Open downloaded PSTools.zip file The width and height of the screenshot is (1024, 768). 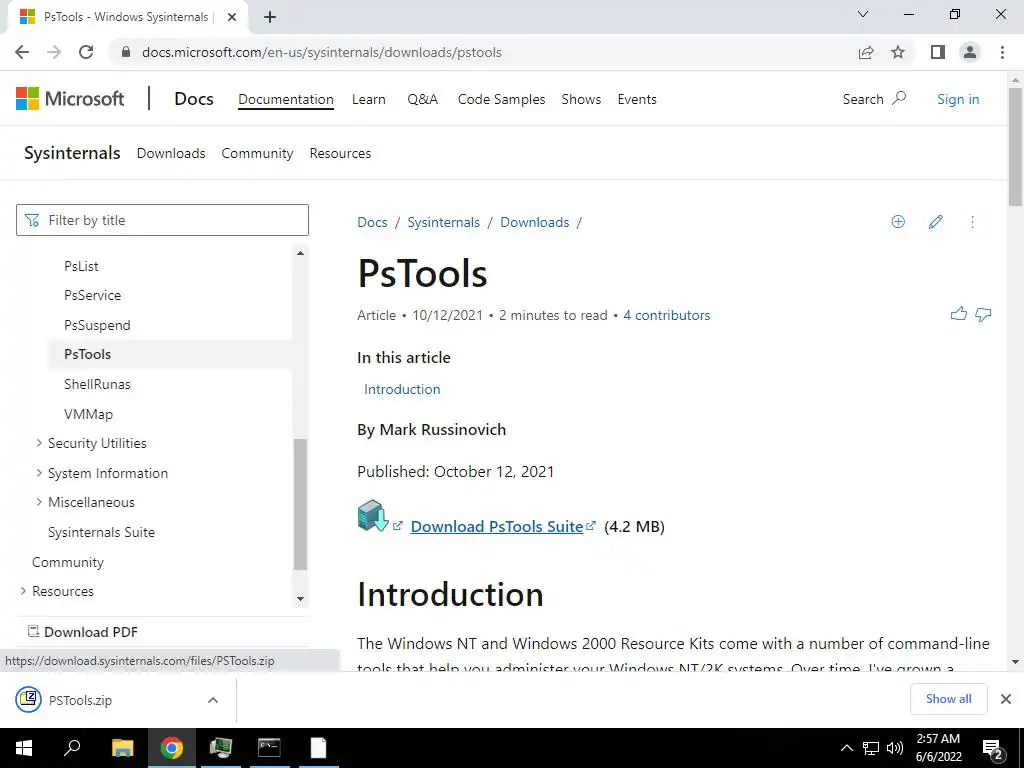click(80, 700)
